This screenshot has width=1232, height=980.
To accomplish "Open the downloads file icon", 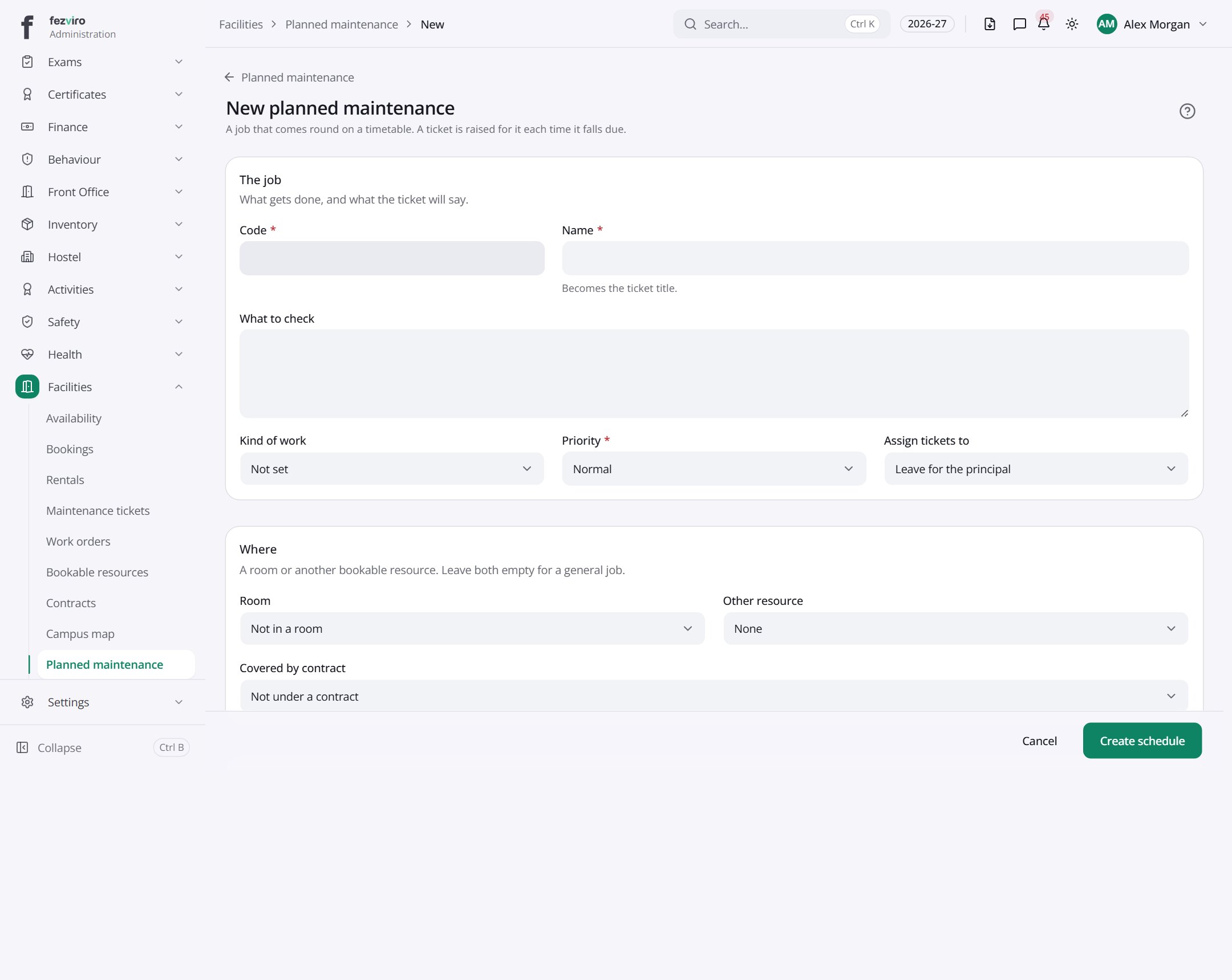I will click(990, 24).
